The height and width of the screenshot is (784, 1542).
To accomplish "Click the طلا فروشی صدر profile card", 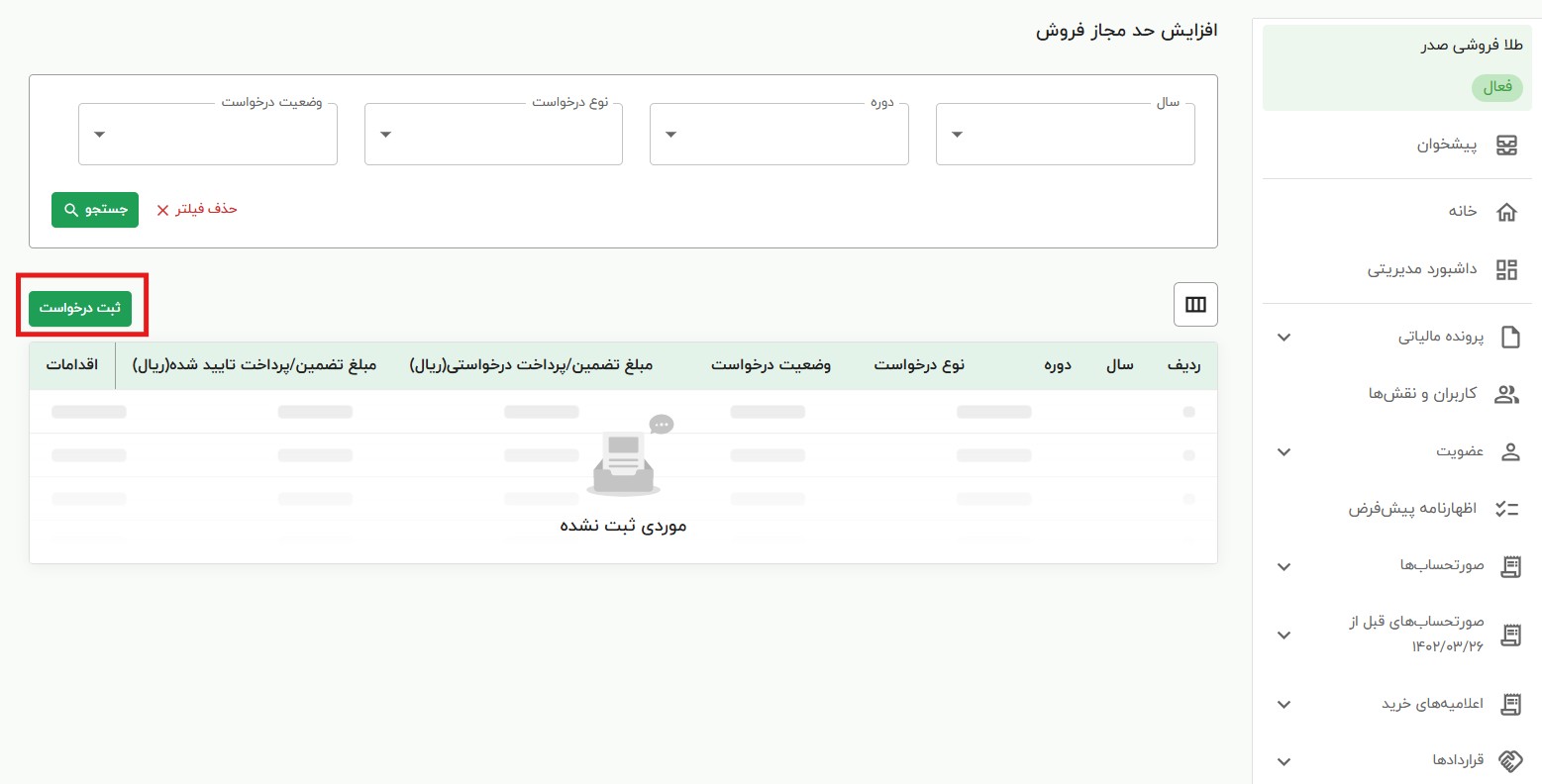I will pyautogui.click(x=1397, y=68).
